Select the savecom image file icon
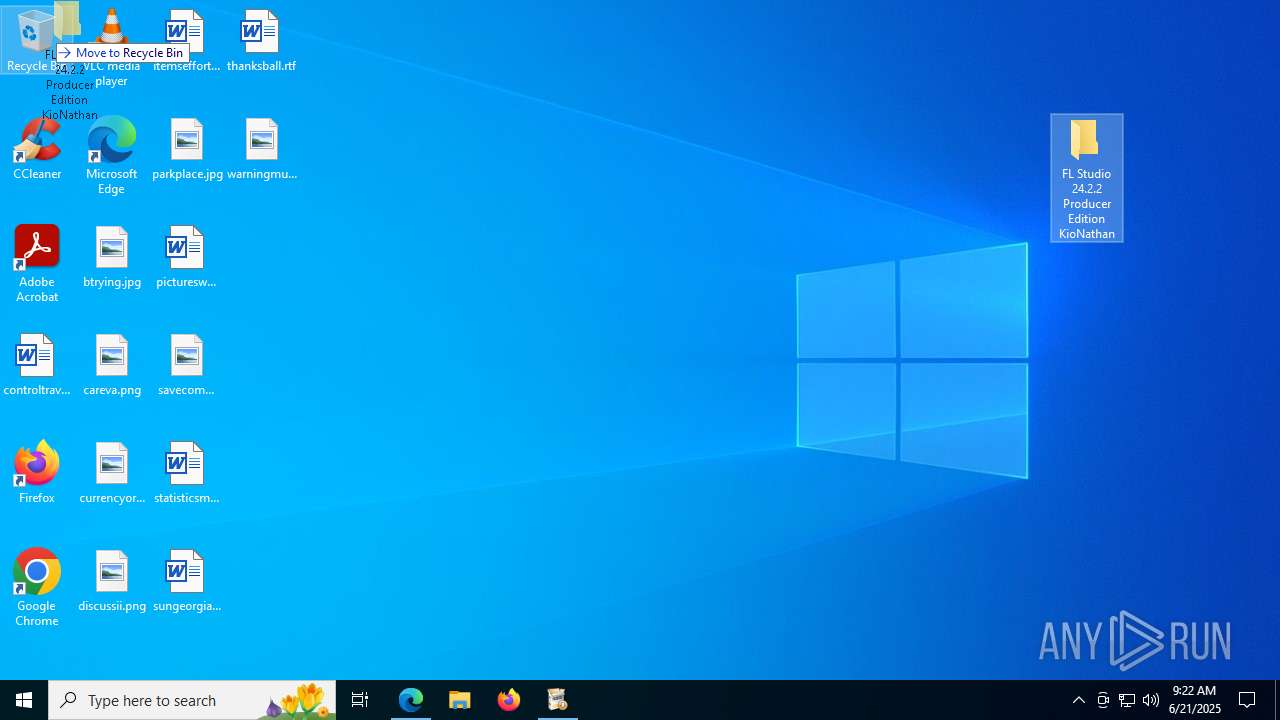Viewport: 1280px width, 720px height. [186, 365]
